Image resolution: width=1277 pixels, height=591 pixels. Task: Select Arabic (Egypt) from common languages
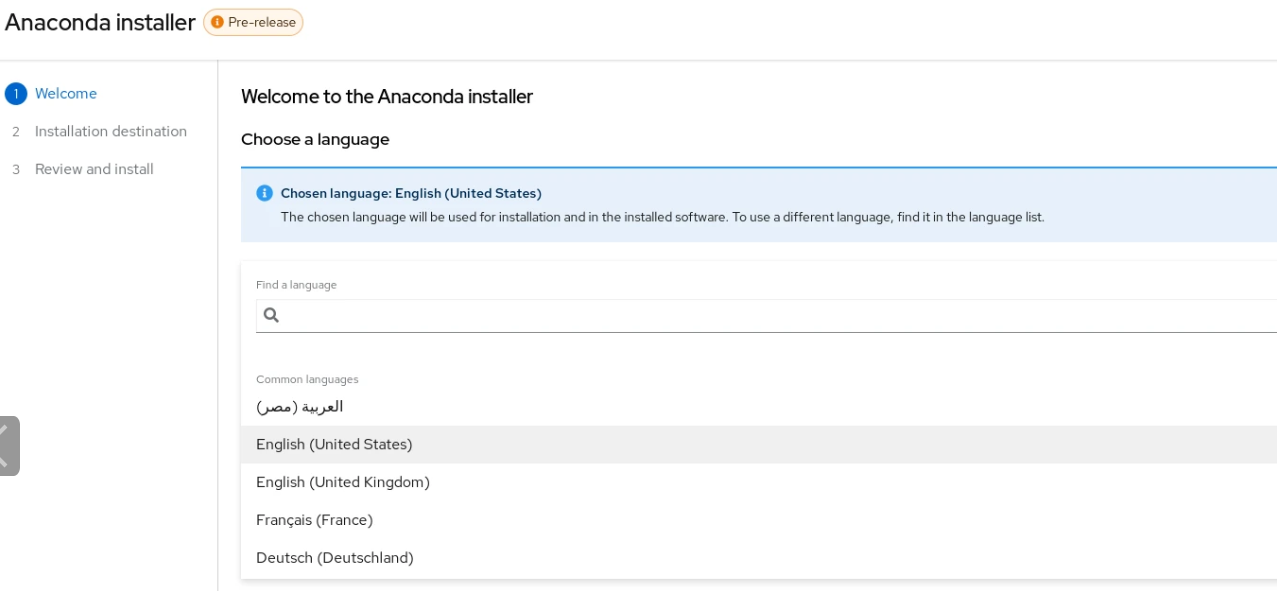tap(300, 407)
